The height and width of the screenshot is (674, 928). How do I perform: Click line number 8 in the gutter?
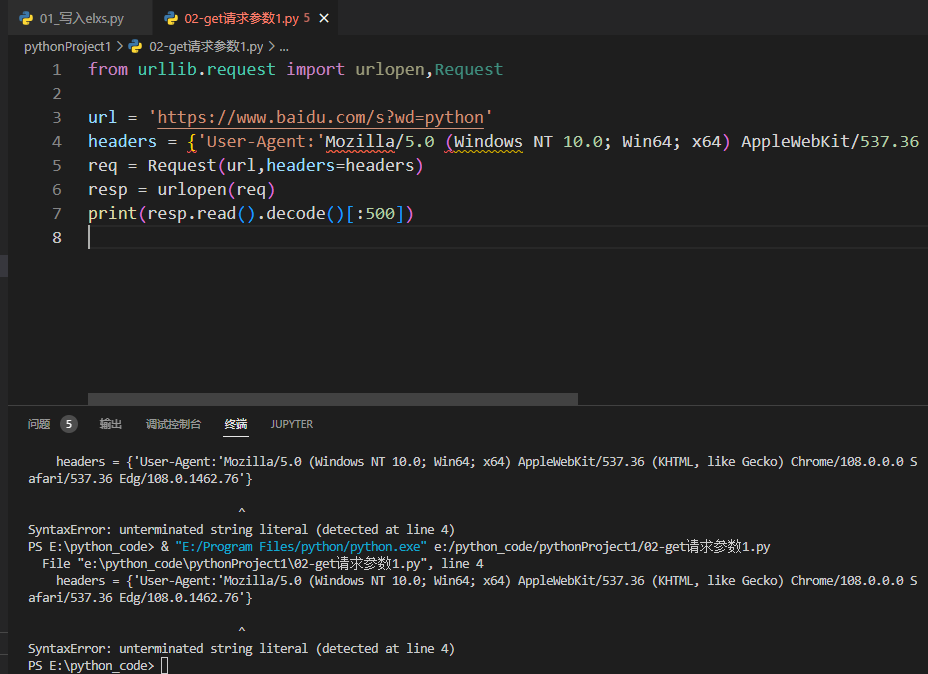click(x=57, y=238)
